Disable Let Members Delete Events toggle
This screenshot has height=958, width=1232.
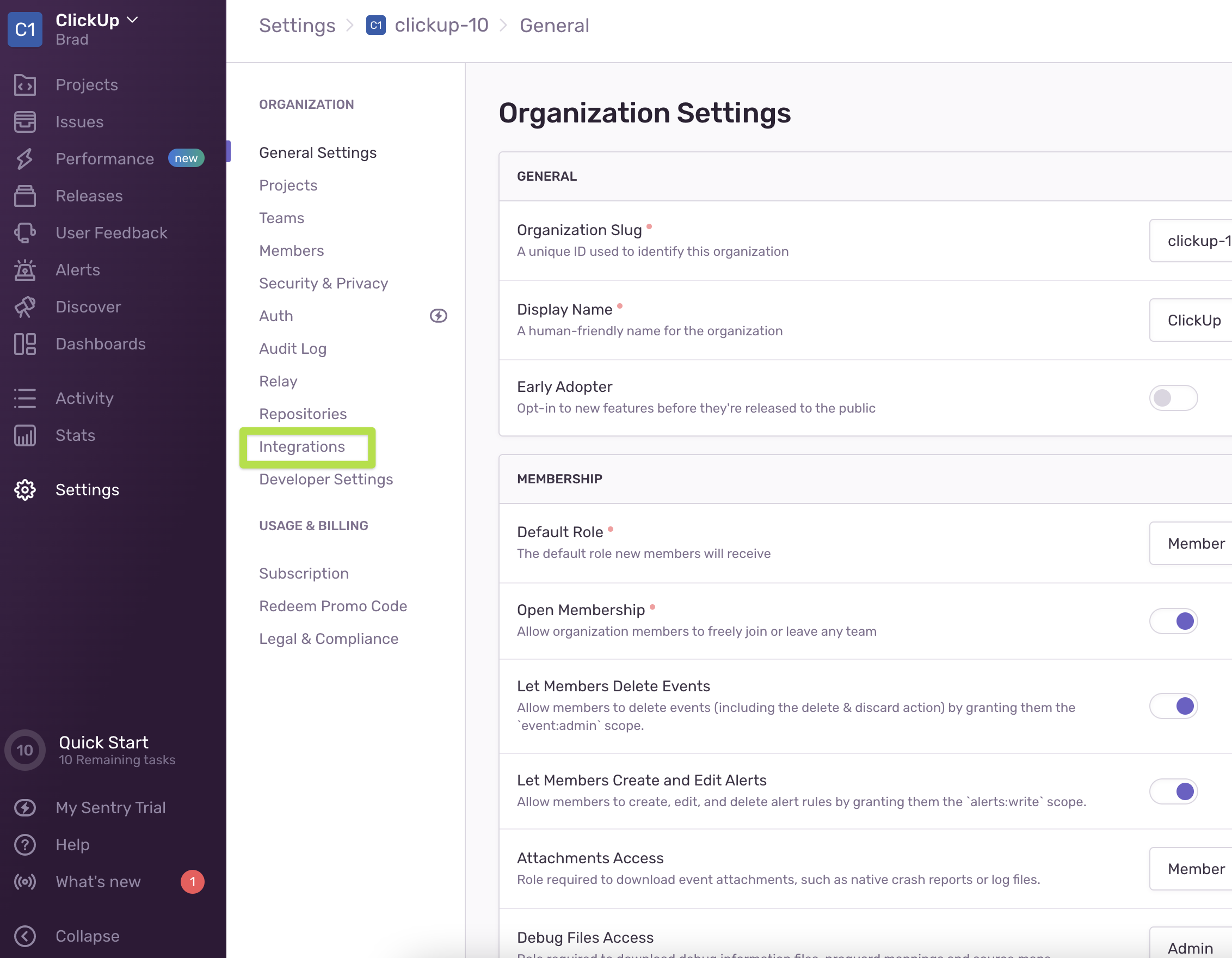point(1173,705)
